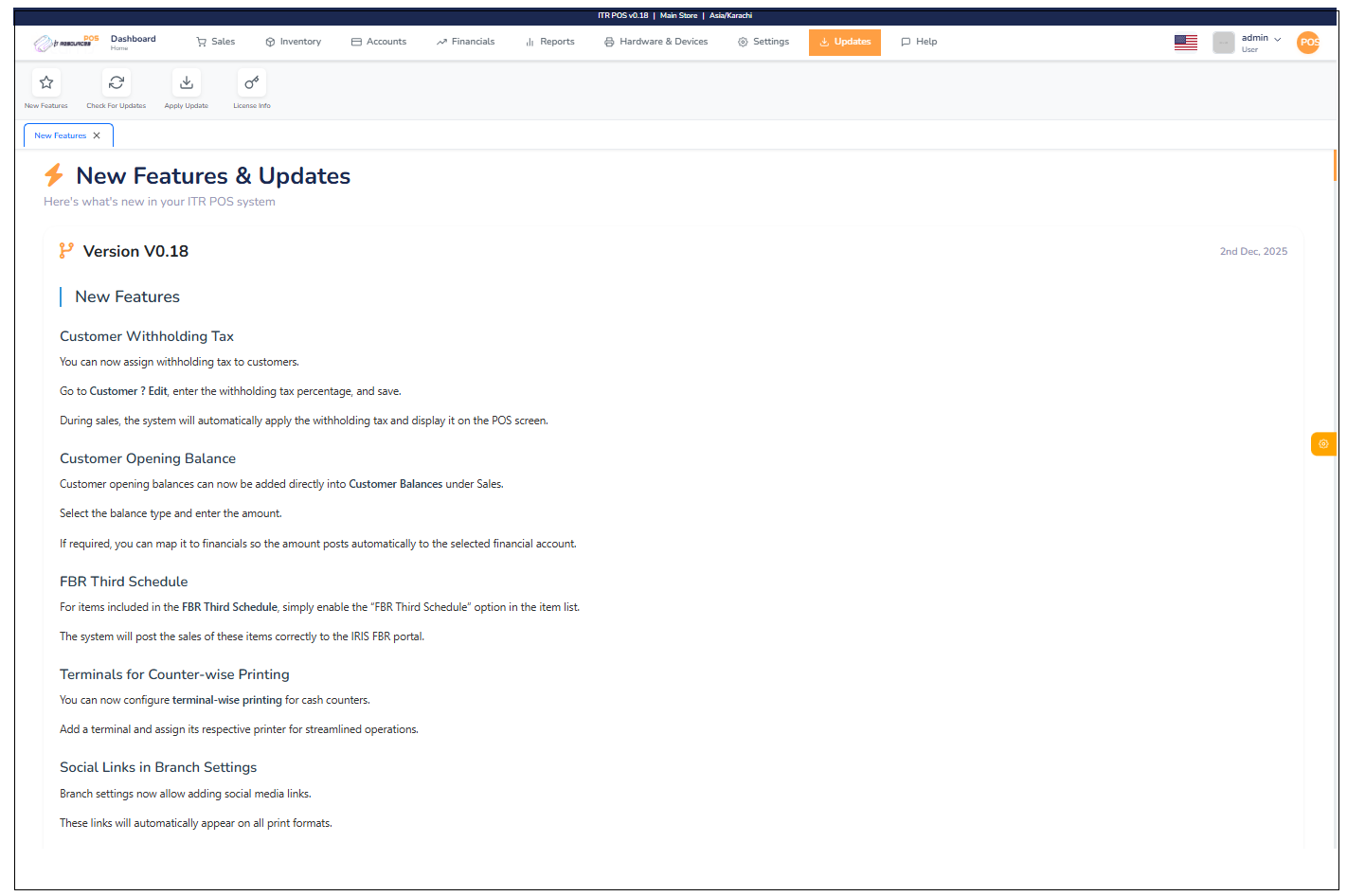The width and height of the screenshot is (1347, 896).
Task: Open the Reports menu
Action: 549,42
